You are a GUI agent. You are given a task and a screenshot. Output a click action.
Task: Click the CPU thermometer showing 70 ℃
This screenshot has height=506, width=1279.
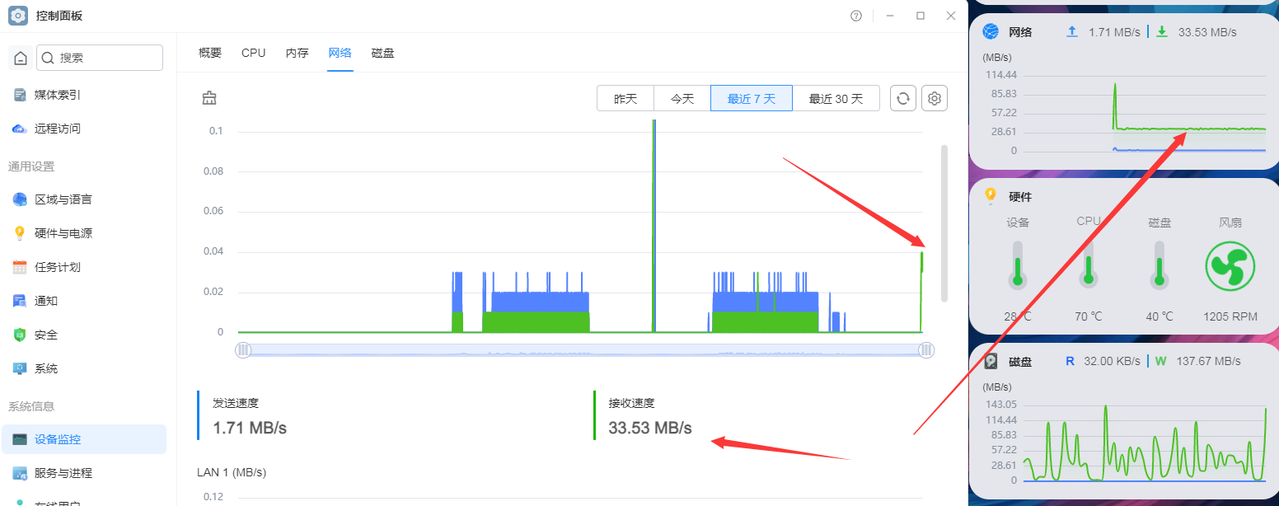tap(1088, 265)
